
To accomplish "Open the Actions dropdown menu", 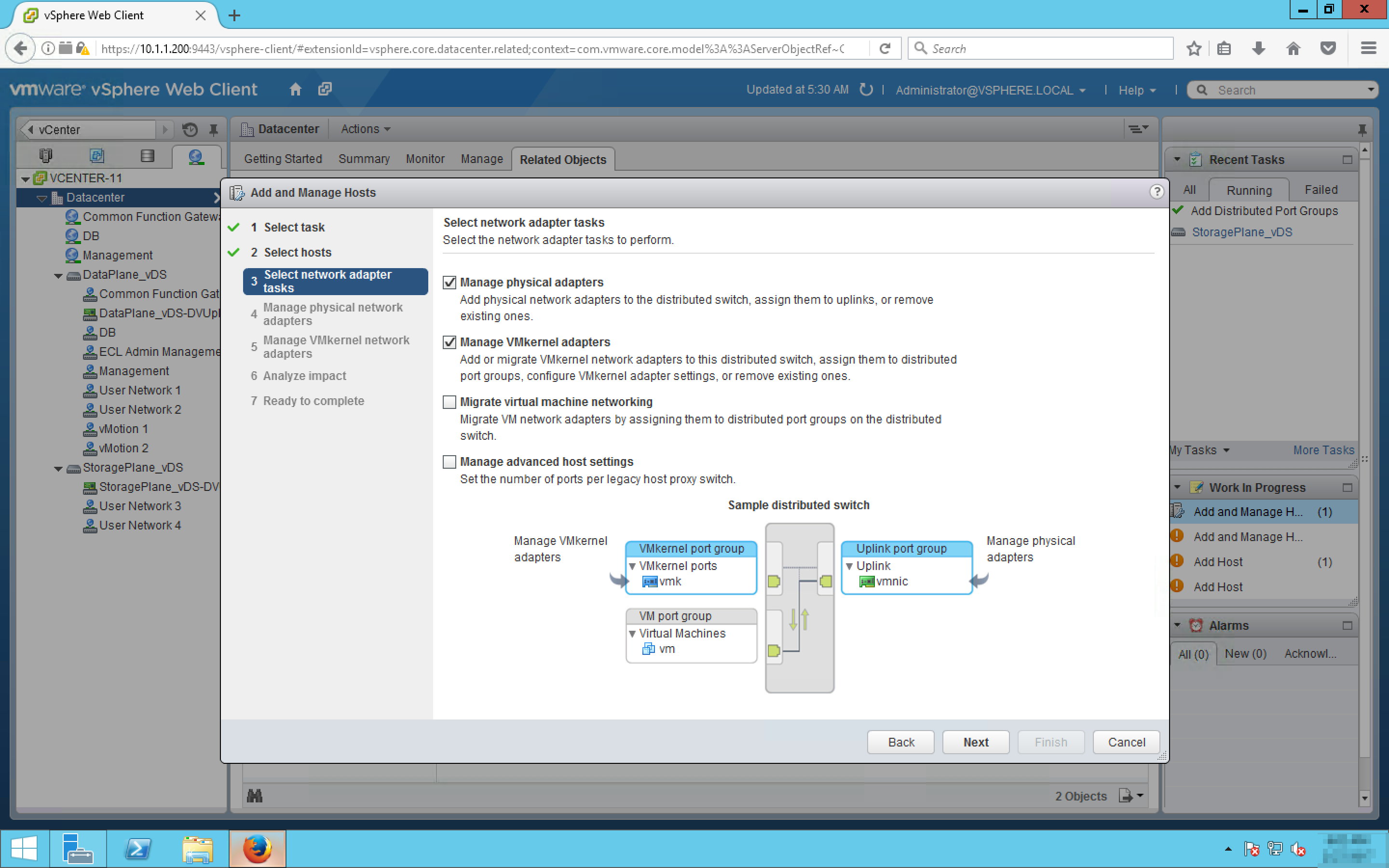I will click(366, 129).
